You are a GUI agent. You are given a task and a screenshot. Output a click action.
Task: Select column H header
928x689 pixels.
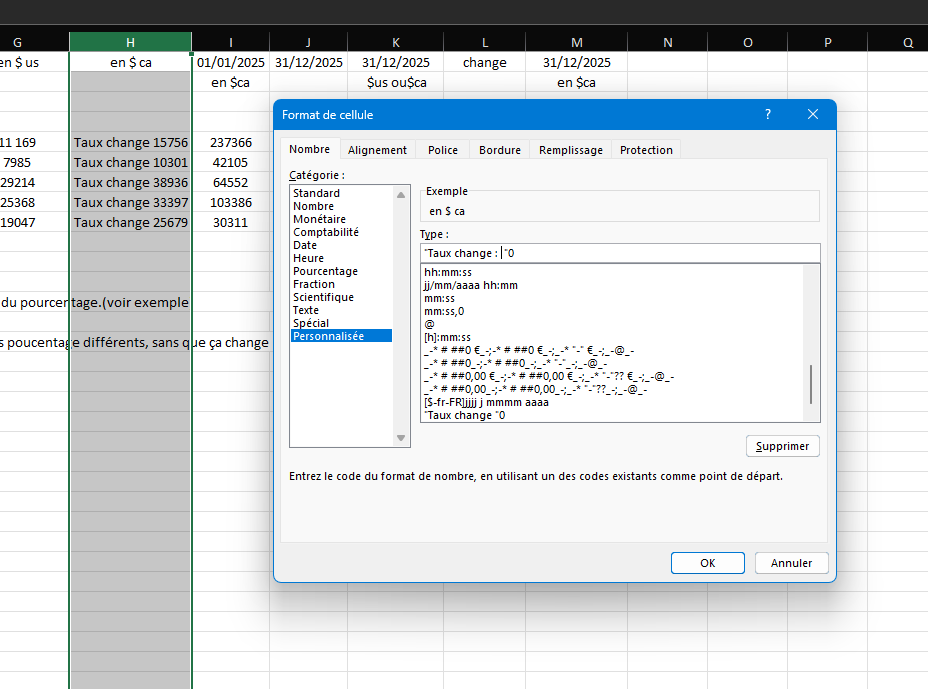130,42
